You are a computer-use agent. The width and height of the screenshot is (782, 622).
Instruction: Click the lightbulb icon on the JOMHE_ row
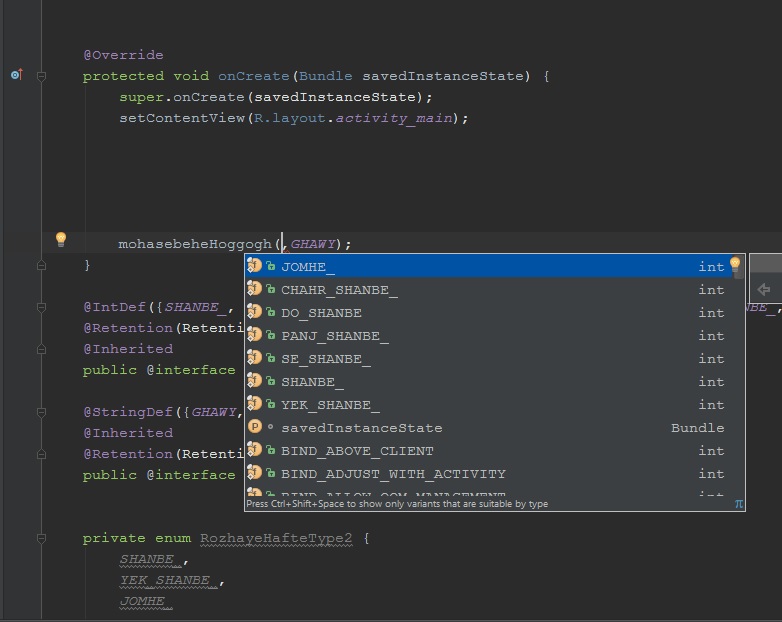(x=735, y=265)
